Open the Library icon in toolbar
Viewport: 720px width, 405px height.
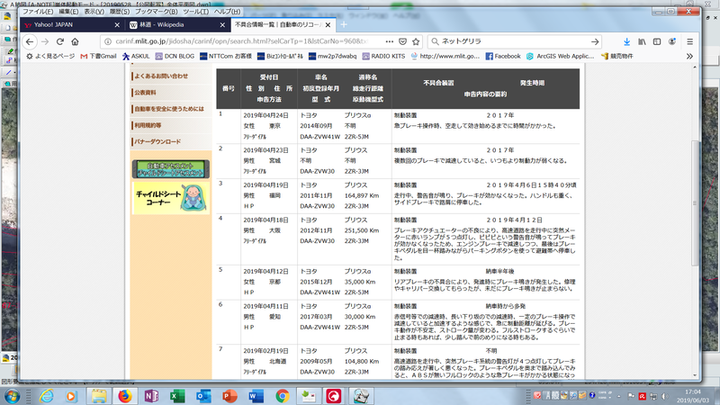642,42
